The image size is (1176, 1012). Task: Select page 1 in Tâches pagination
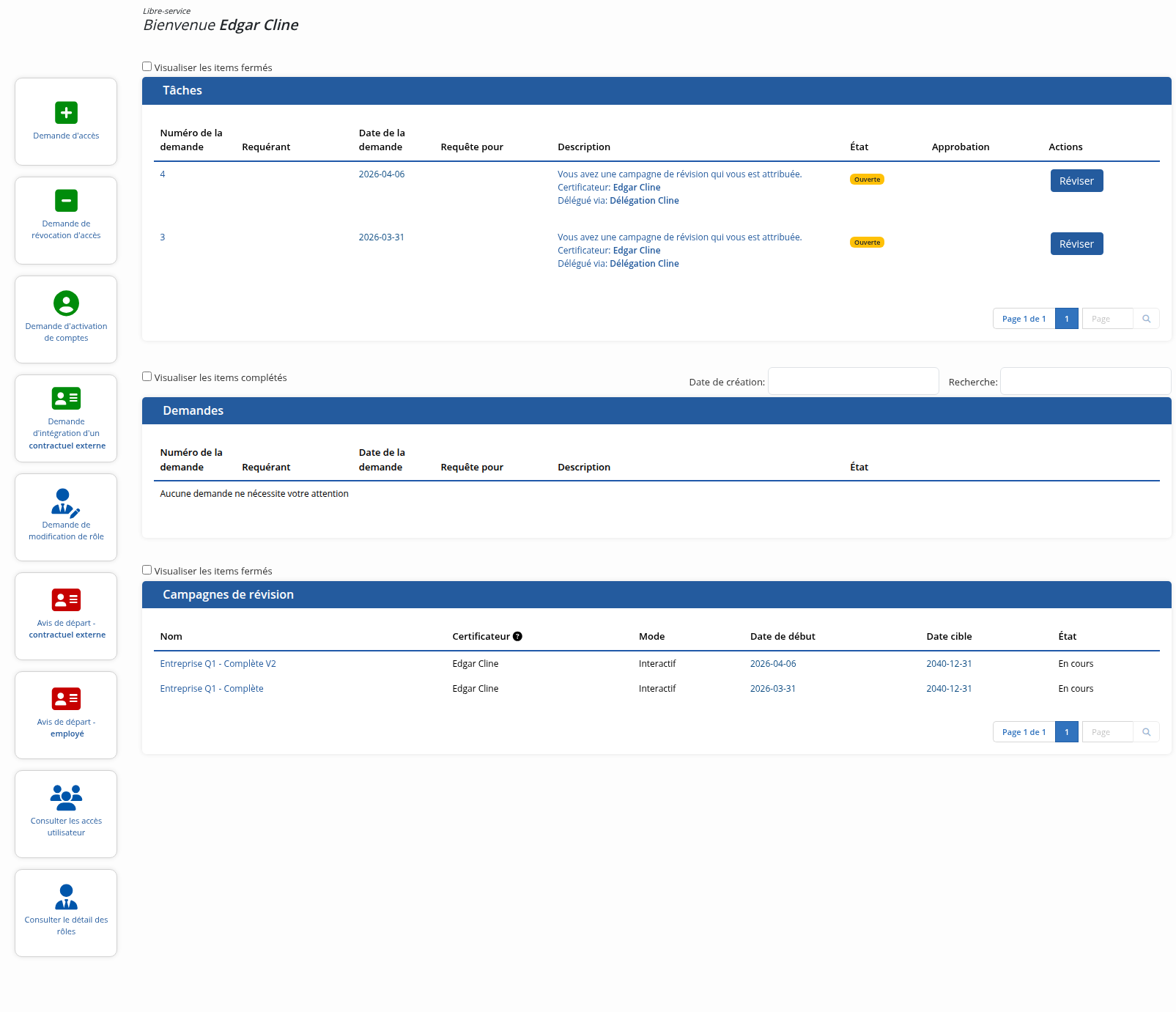(1067, 319)
